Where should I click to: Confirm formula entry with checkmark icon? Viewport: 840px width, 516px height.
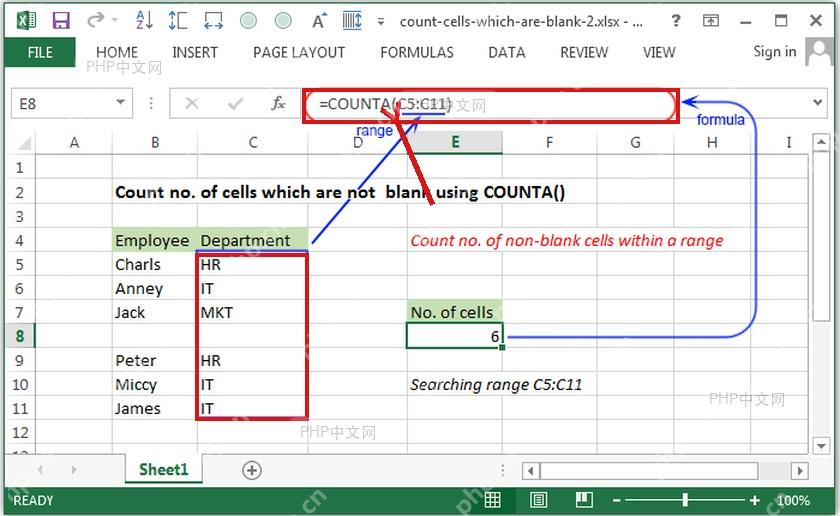click(235, 103)
